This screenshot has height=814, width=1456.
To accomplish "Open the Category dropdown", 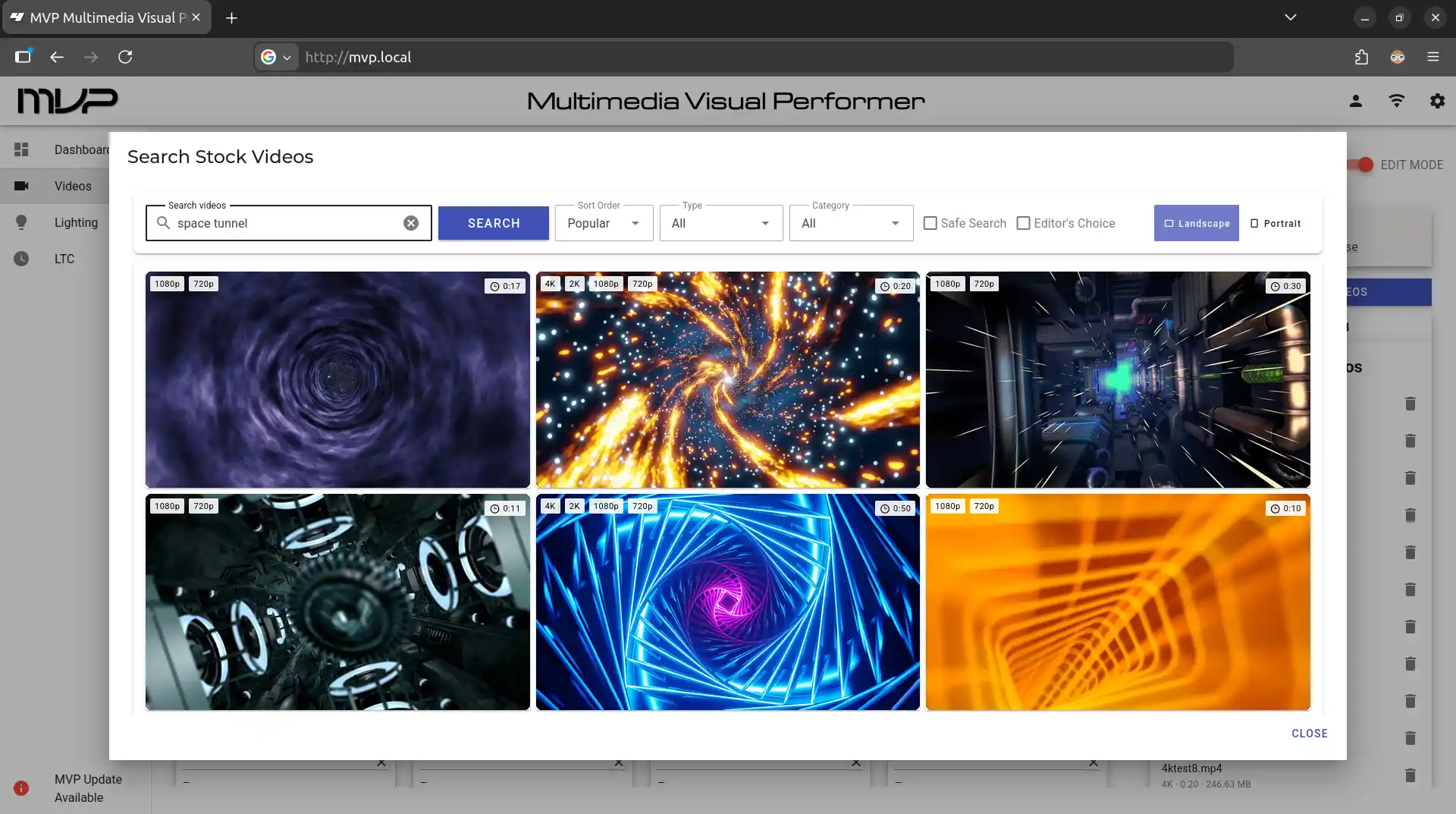I will [851, 223].
